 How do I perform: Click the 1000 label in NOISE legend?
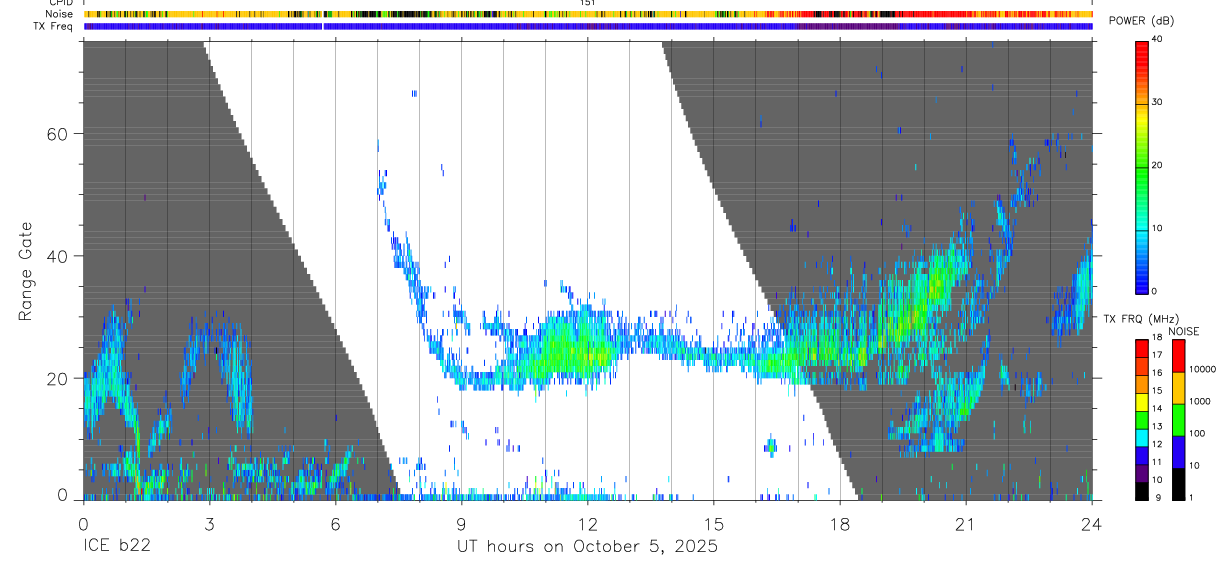[x=1200, y=402]
